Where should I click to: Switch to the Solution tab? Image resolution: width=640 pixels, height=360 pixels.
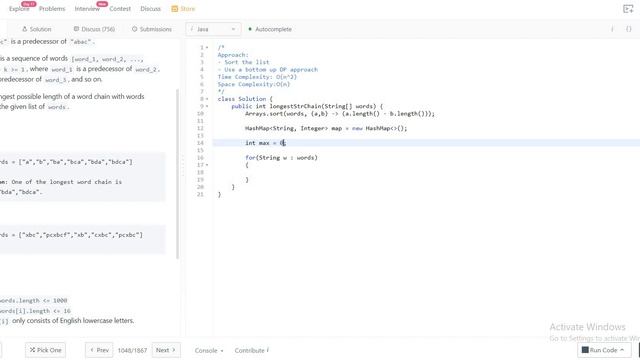click(37, 29)
